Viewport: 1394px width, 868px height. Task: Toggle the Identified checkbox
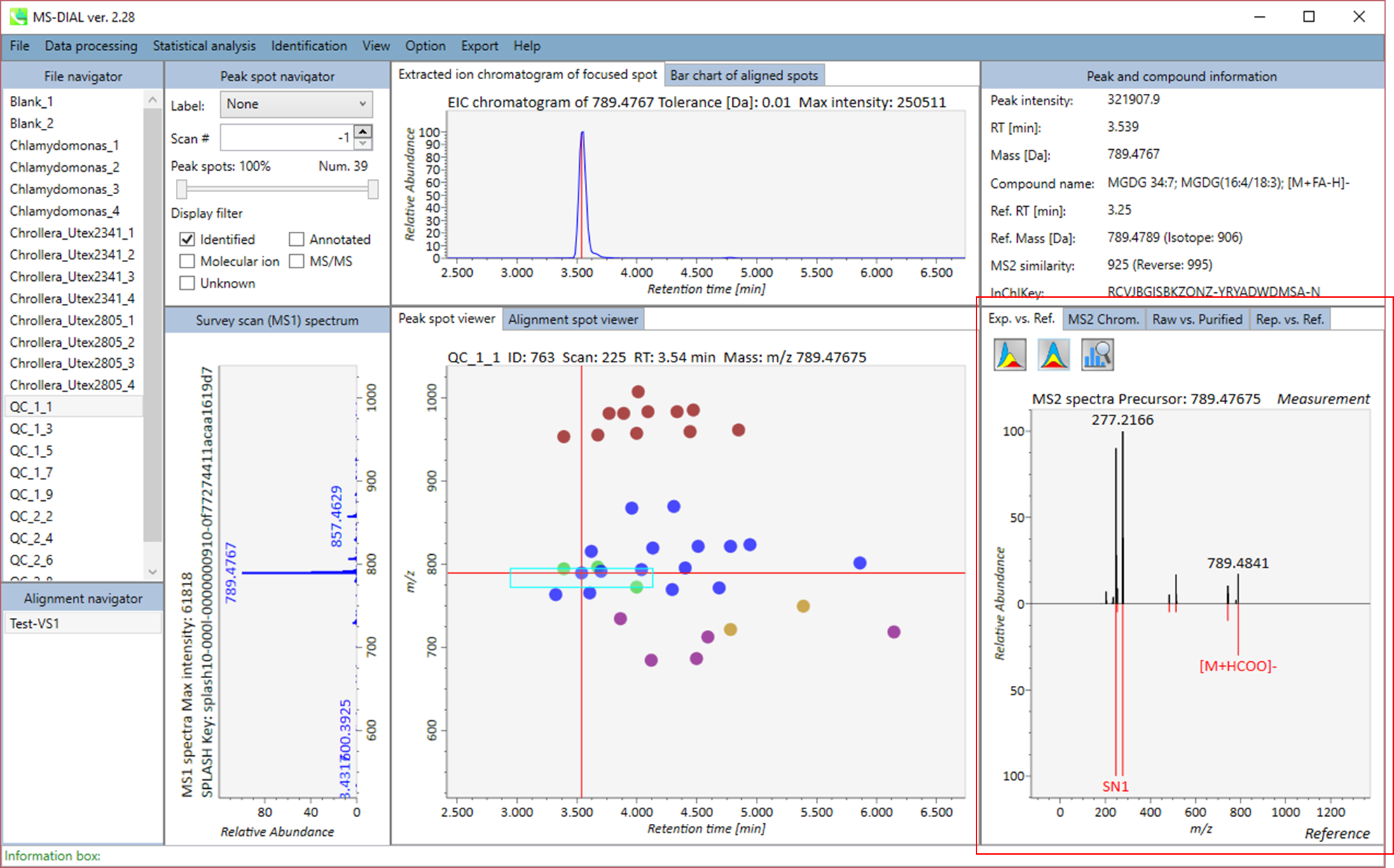[187, 240]
